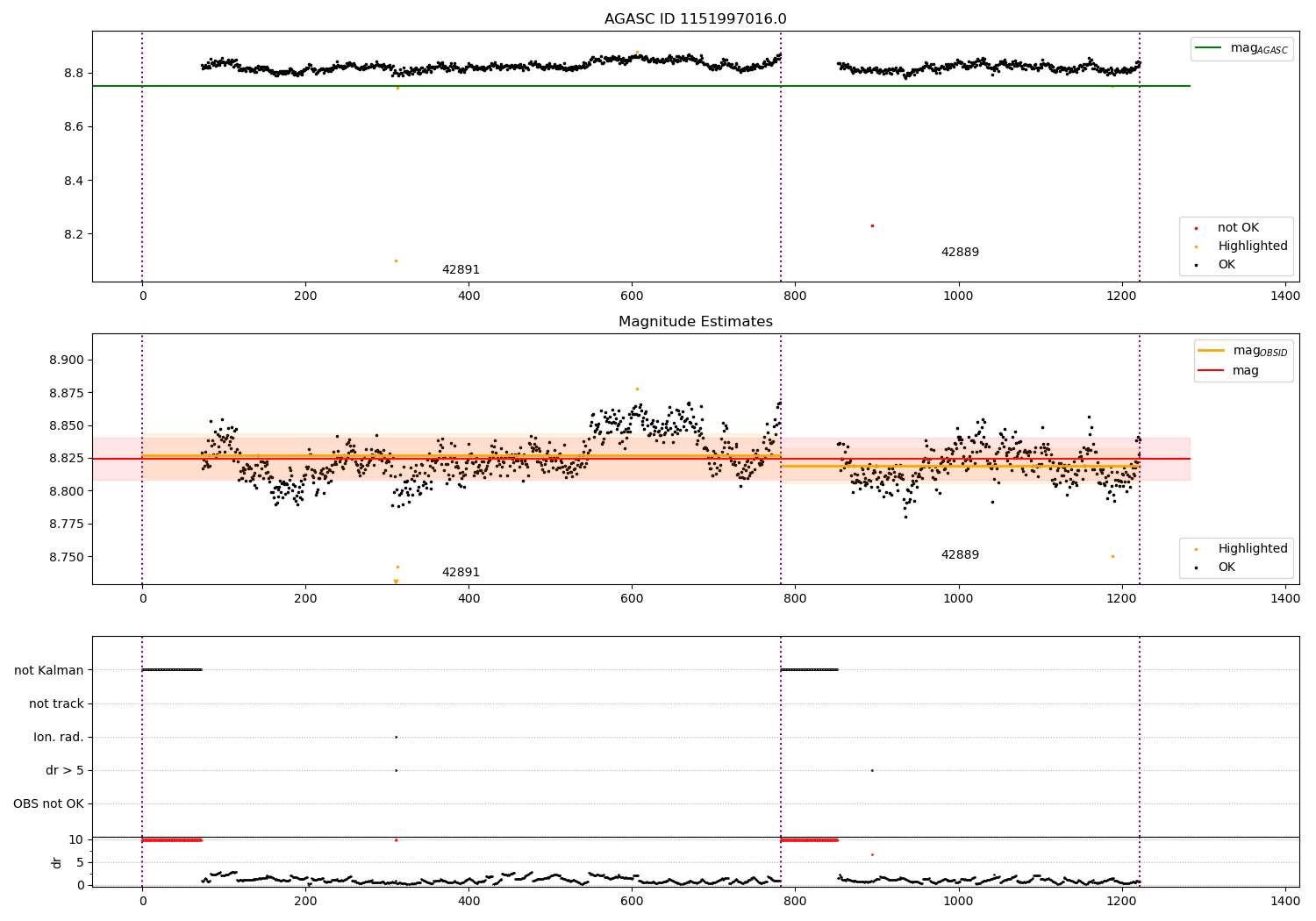1316x921 pixels.
Task: Click the 8.4 tick on the top plot
Action: pyautogui.click(x=74, y=181)
